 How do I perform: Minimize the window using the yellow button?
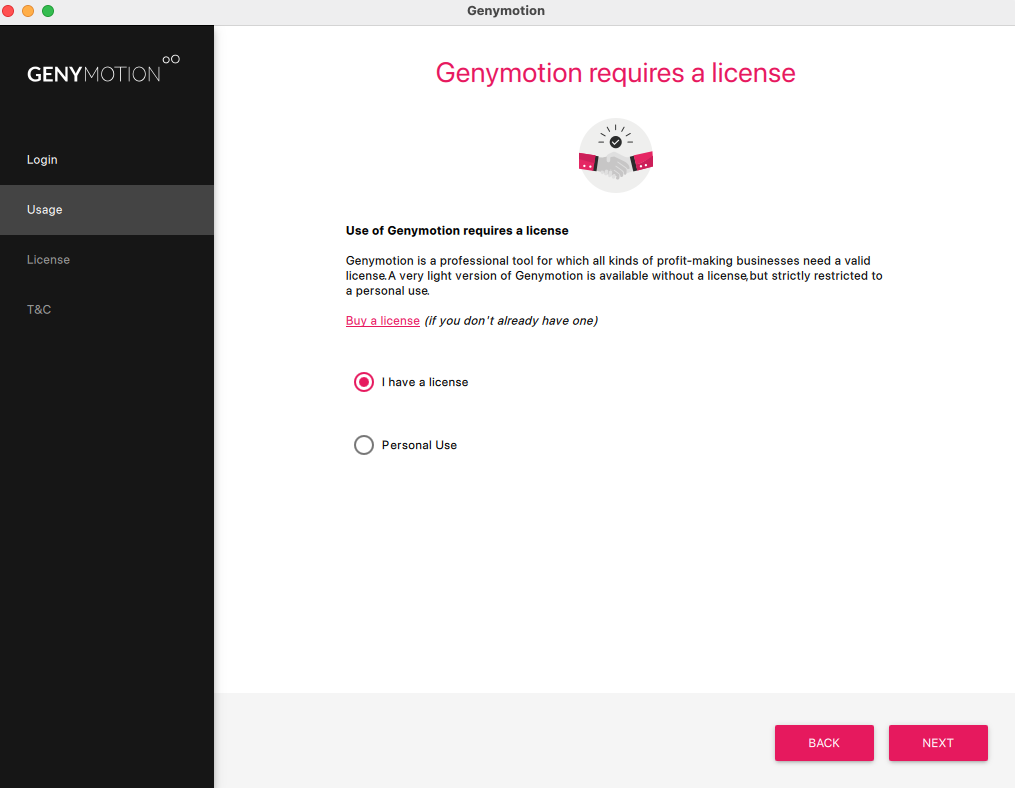coord(28,11)
